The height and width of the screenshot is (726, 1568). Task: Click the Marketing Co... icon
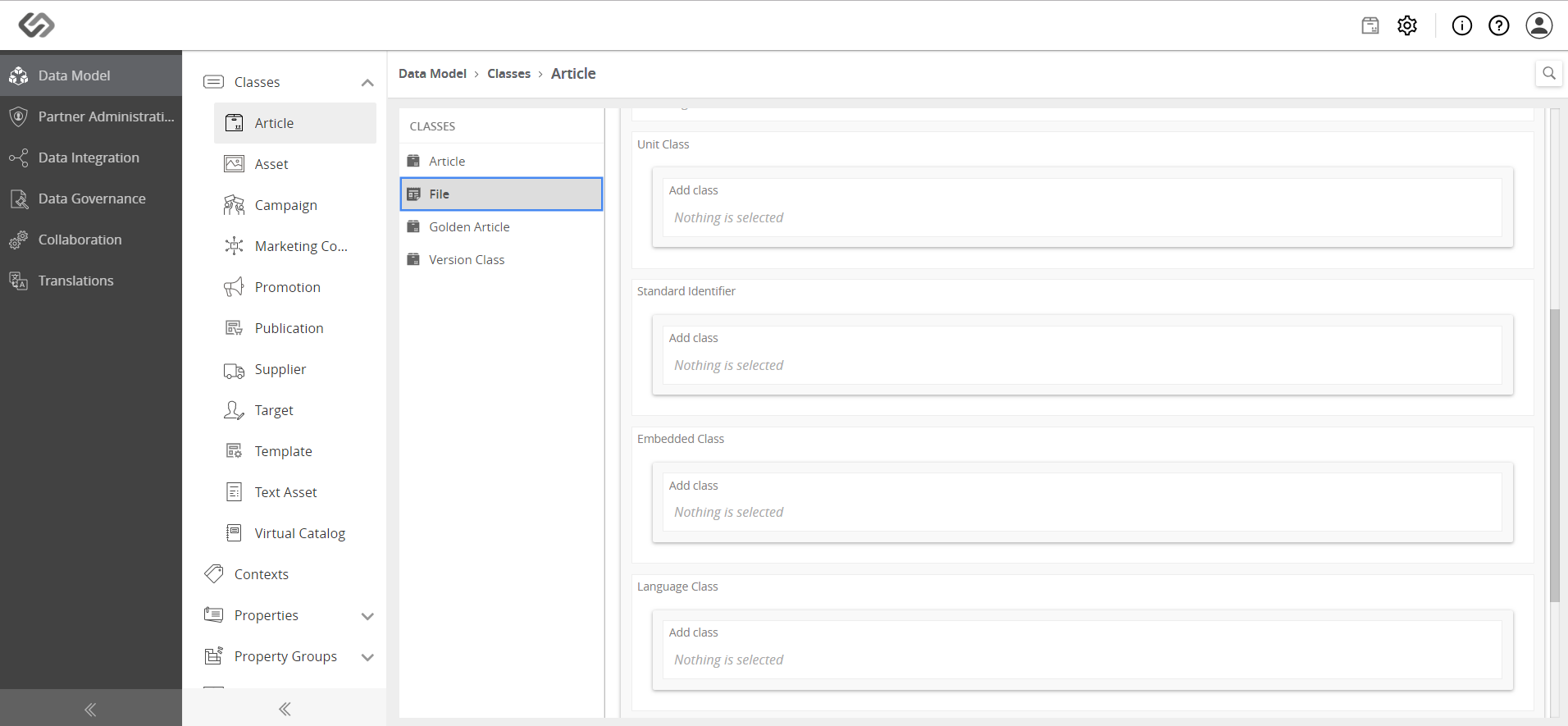pyautogui.click(x=234, y=246)
